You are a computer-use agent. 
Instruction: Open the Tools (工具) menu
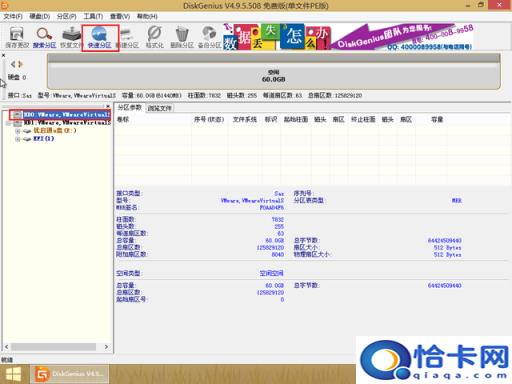93,16
